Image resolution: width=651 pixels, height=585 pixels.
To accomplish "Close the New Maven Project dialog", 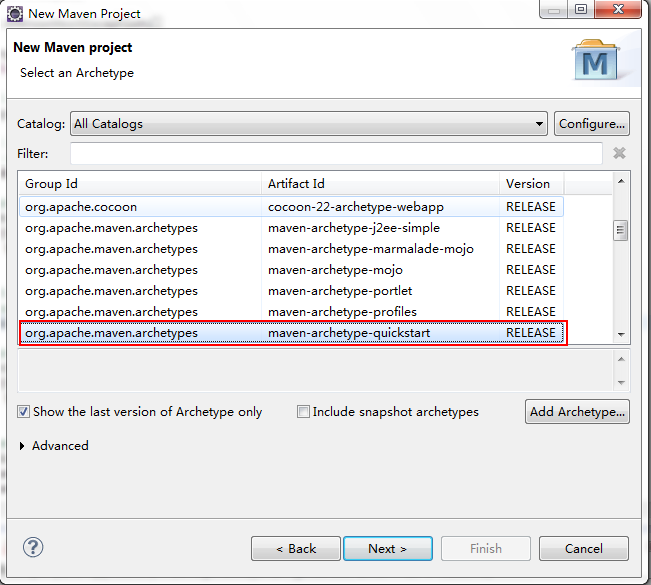I will pos(618,10).
